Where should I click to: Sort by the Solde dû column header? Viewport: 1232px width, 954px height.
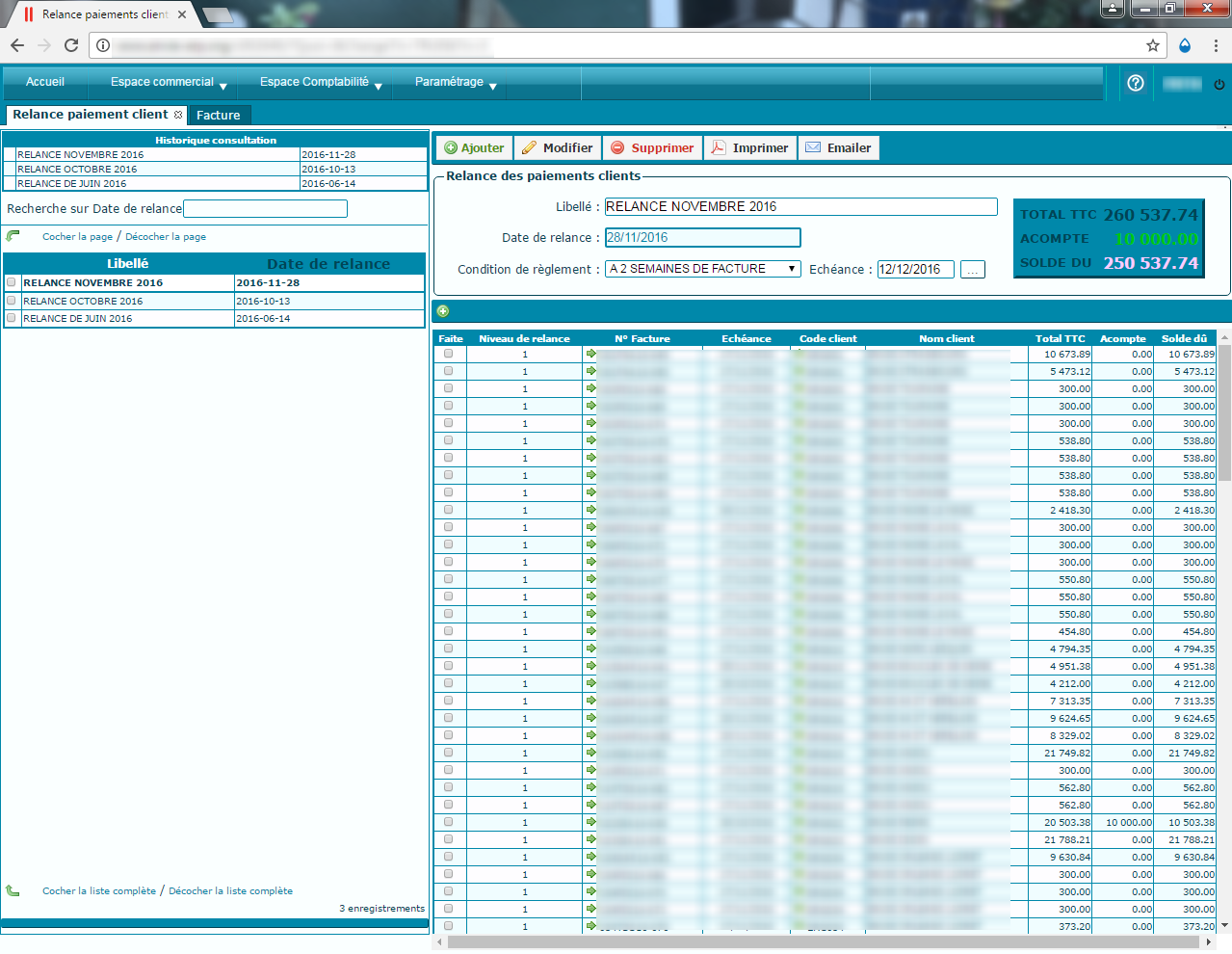(x=1184, y=339)
